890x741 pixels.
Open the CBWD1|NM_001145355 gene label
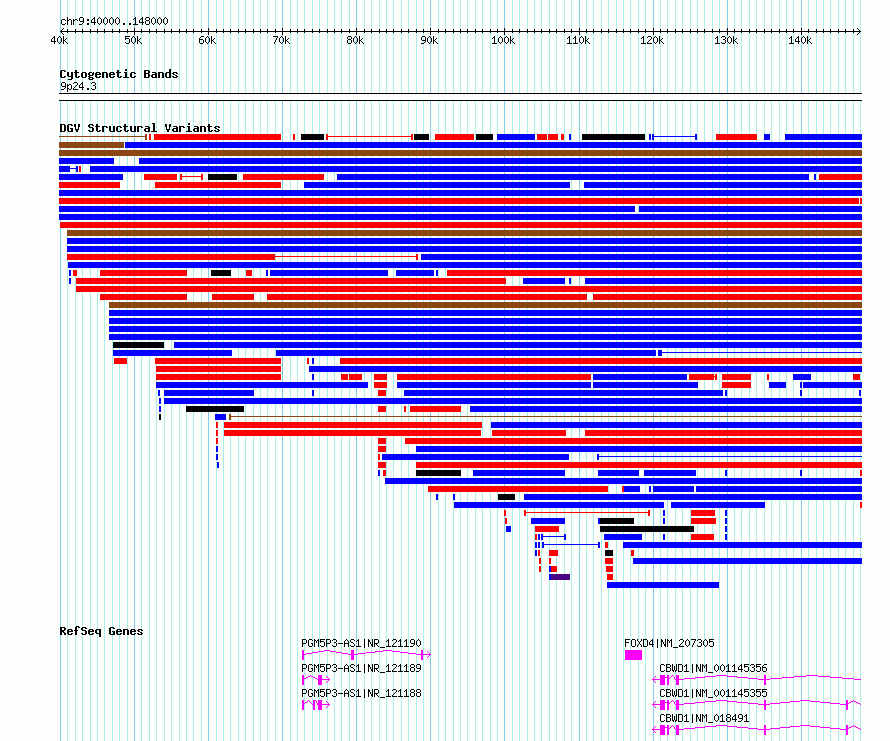[713, 693]
